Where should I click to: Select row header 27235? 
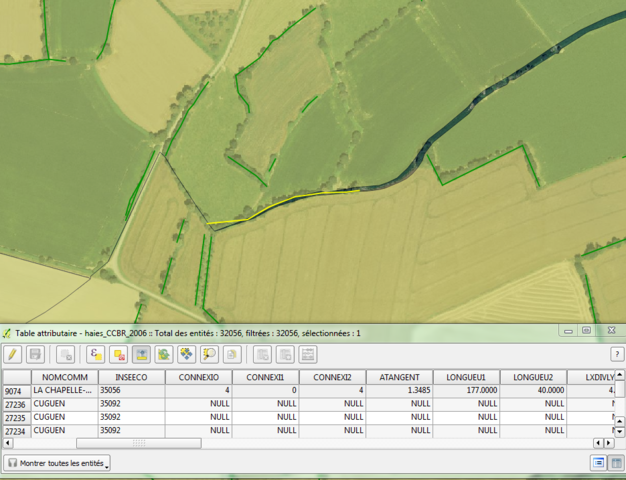click(x=16, y=418)
